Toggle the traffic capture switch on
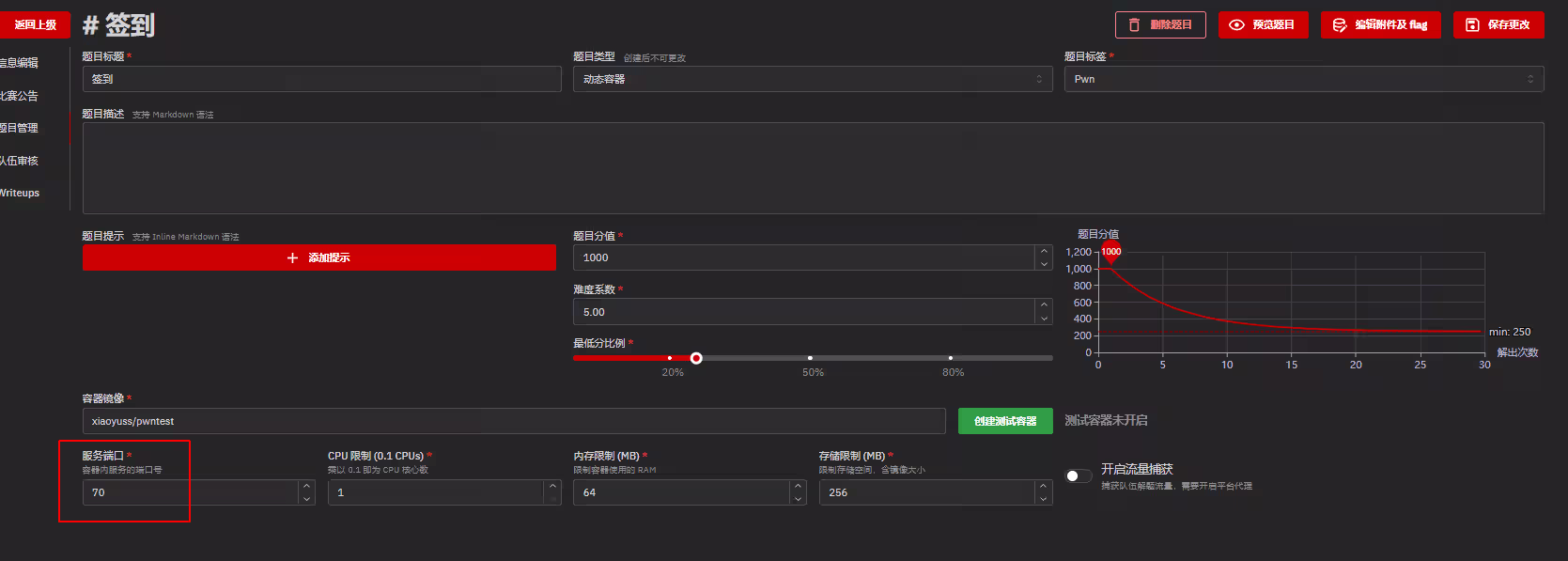 1078,475
